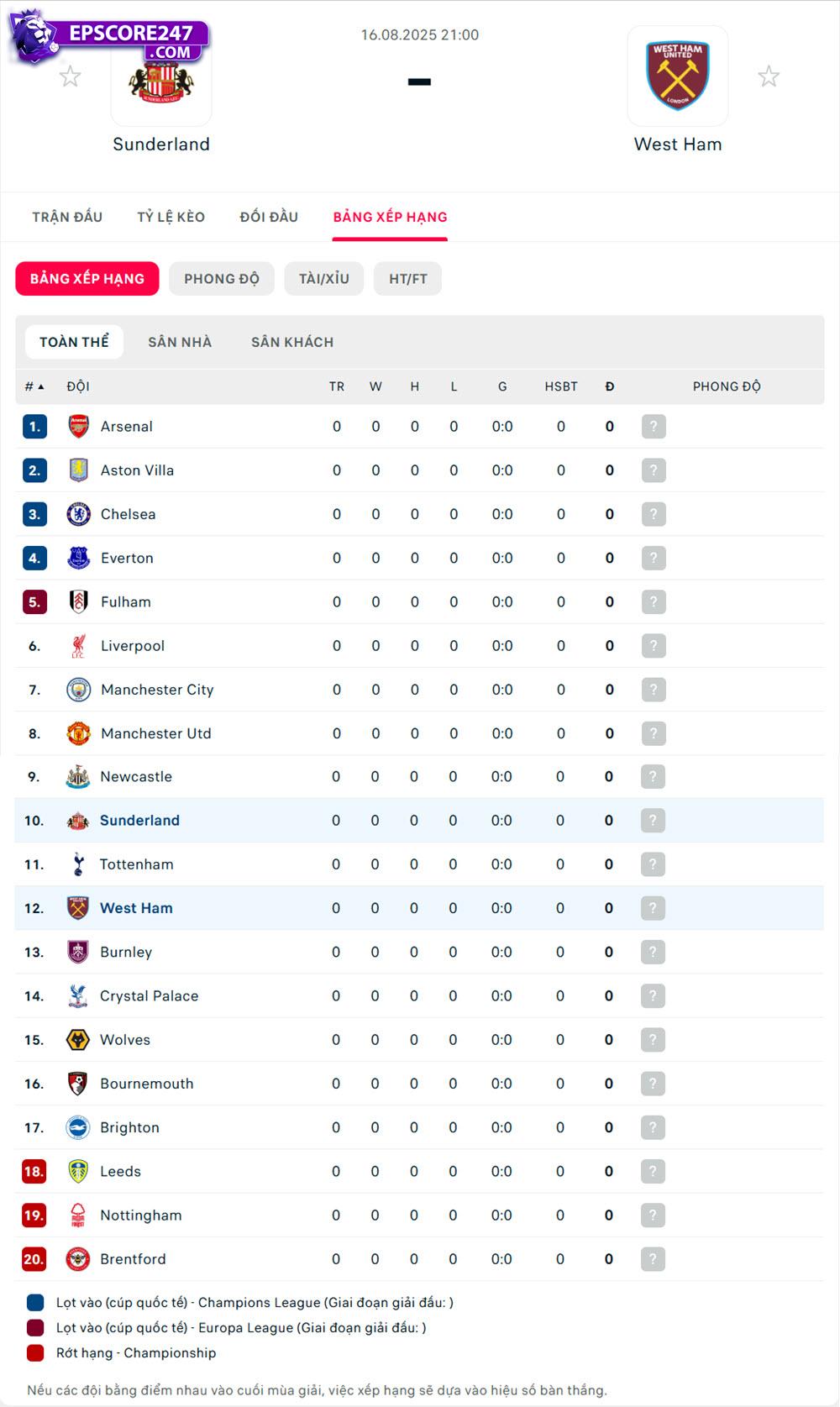Click the Brentford bee crest icon

pos(76,1259)
